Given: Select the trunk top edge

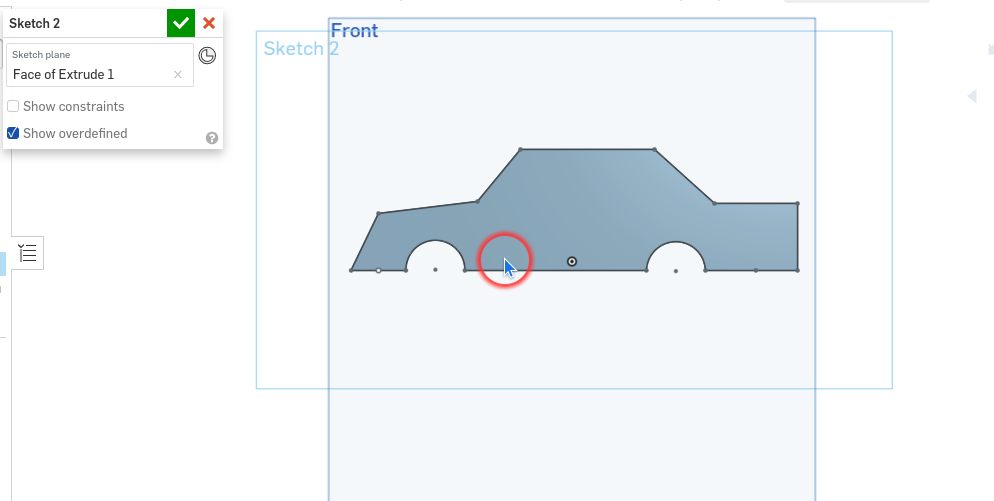Looking at the screenshot, I should (x=756, y=204).
